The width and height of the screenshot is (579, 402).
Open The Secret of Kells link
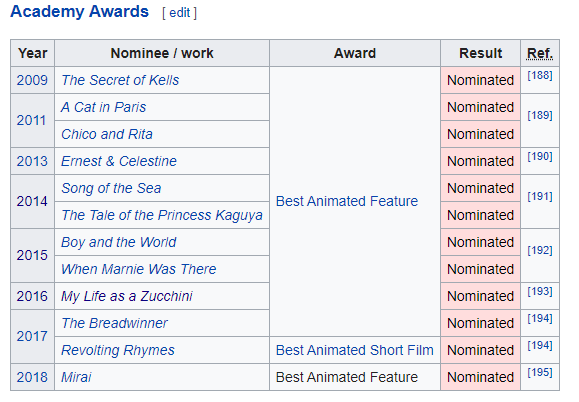[120, 80]
